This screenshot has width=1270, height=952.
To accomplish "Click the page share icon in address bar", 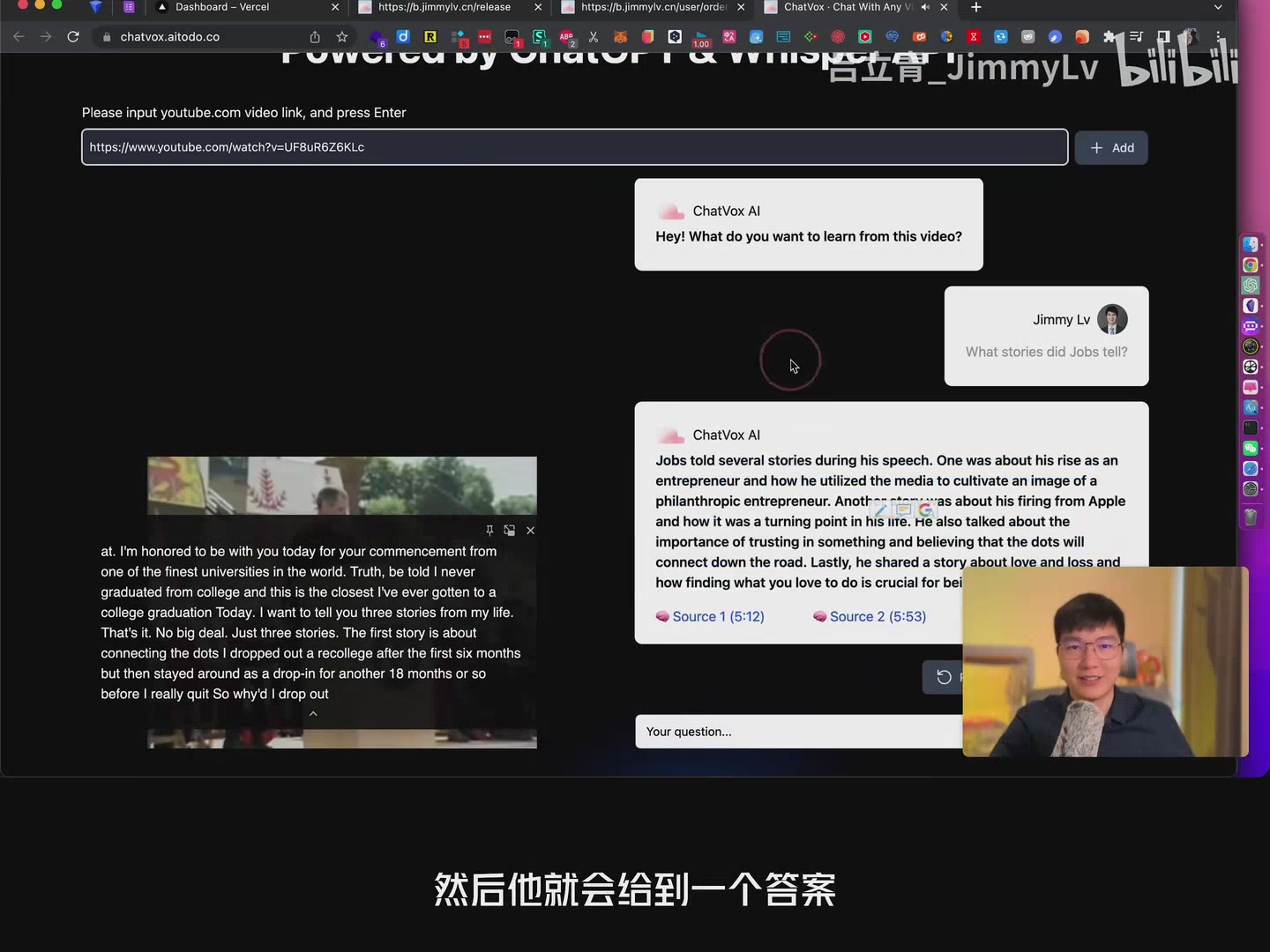I will 314,37.
